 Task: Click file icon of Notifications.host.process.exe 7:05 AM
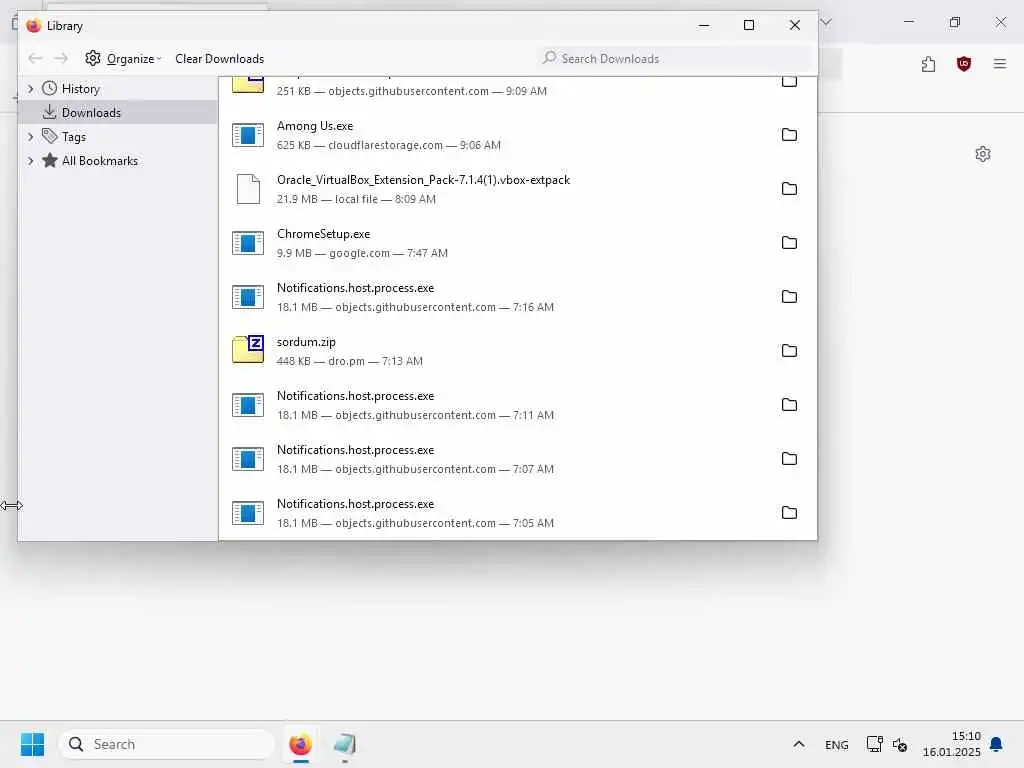click(248, 513)
